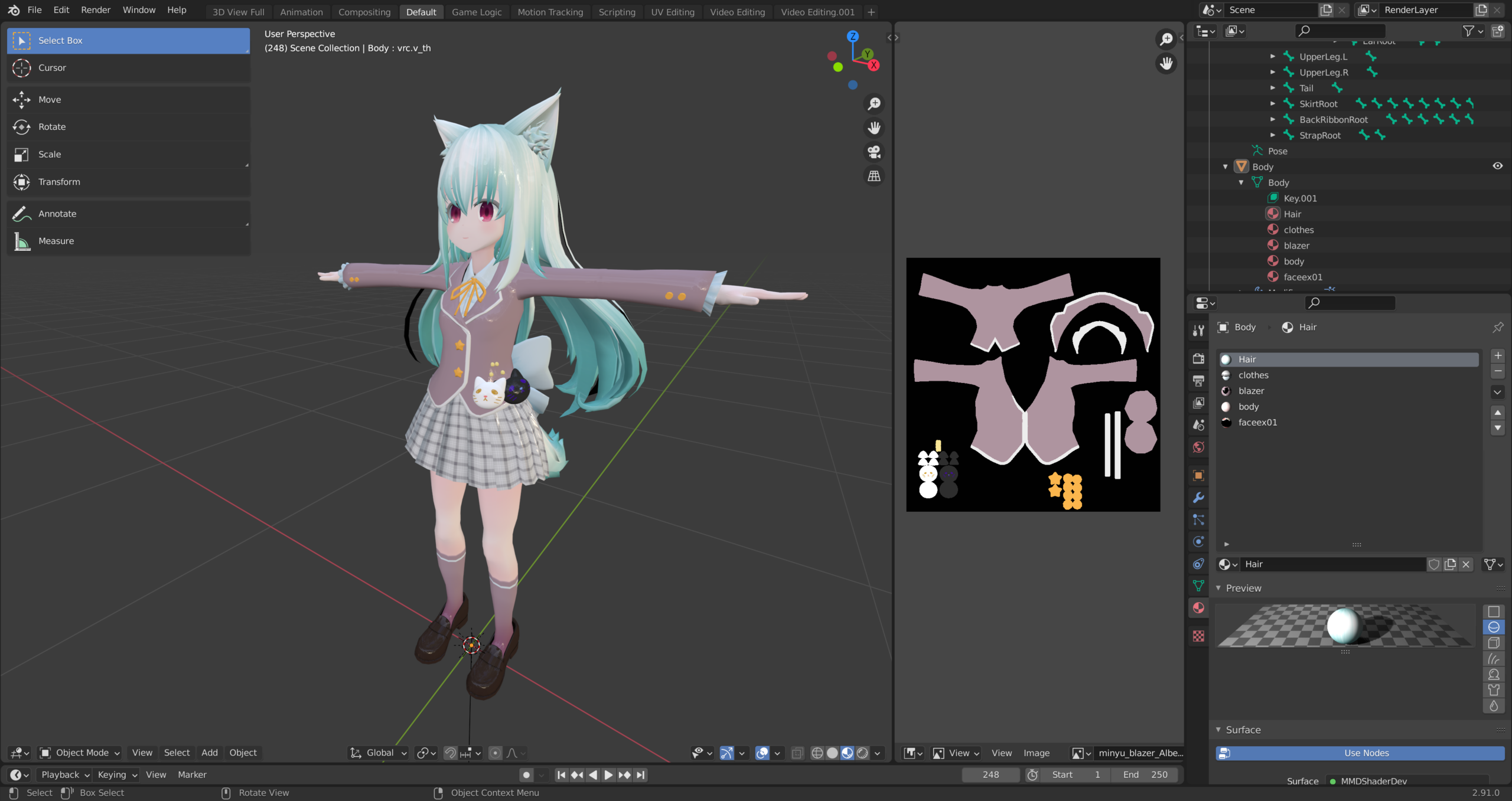Open the Render properties tab
The width and height of the screenshot is (1512, 801).
coord(1198,358)
